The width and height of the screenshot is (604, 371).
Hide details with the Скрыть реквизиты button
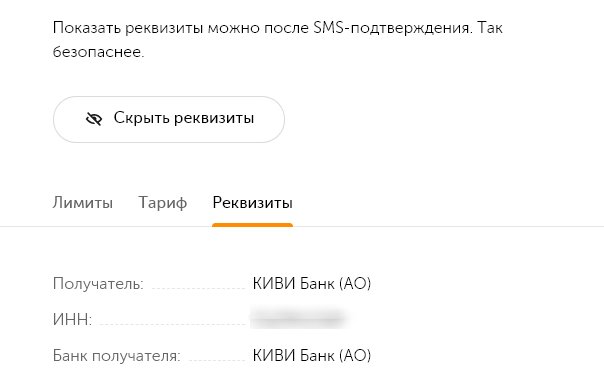coord(169,119)
